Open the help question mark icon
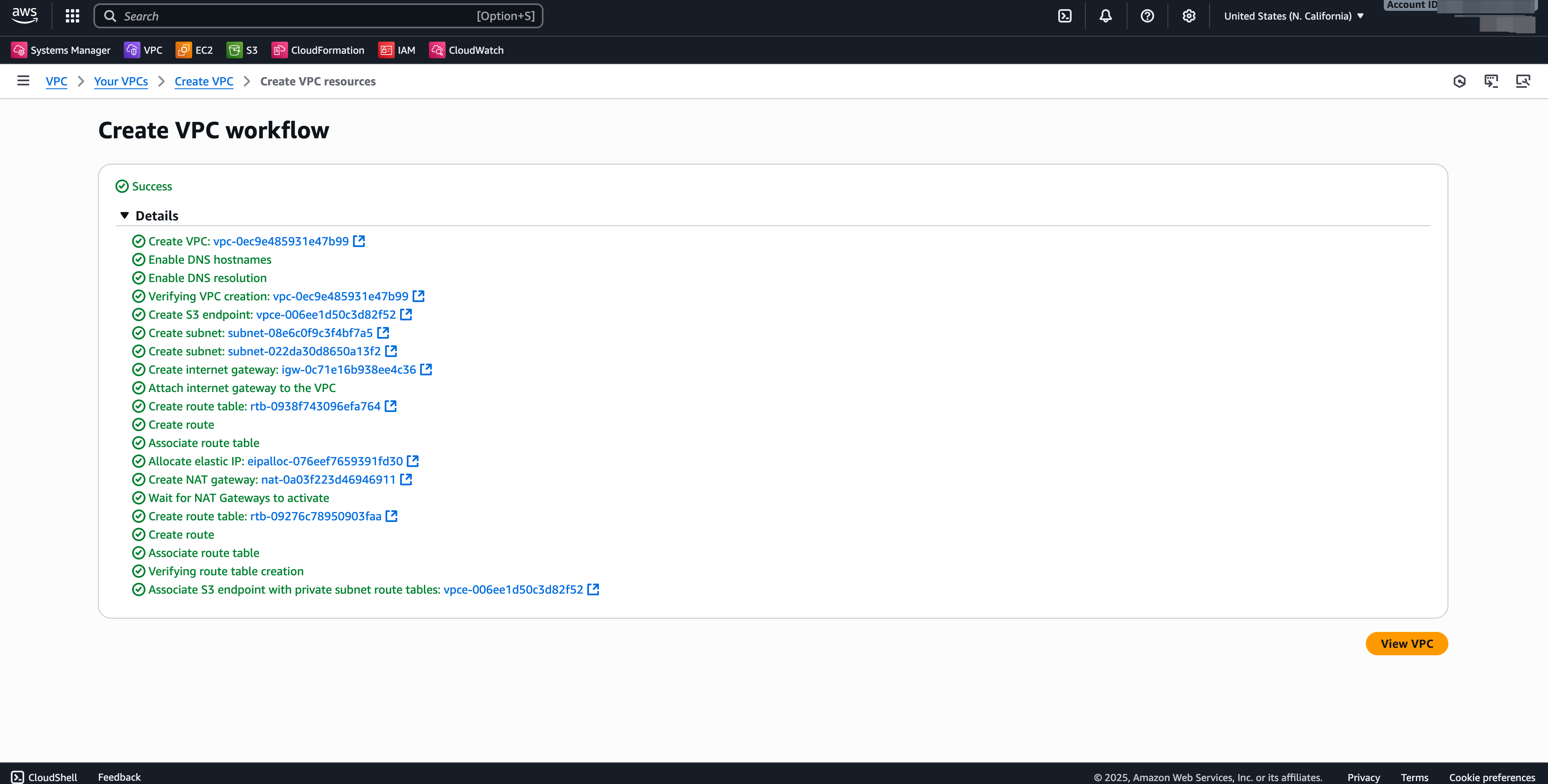The height and width of the screenshot is (784, 1548). coord(1147,16)
